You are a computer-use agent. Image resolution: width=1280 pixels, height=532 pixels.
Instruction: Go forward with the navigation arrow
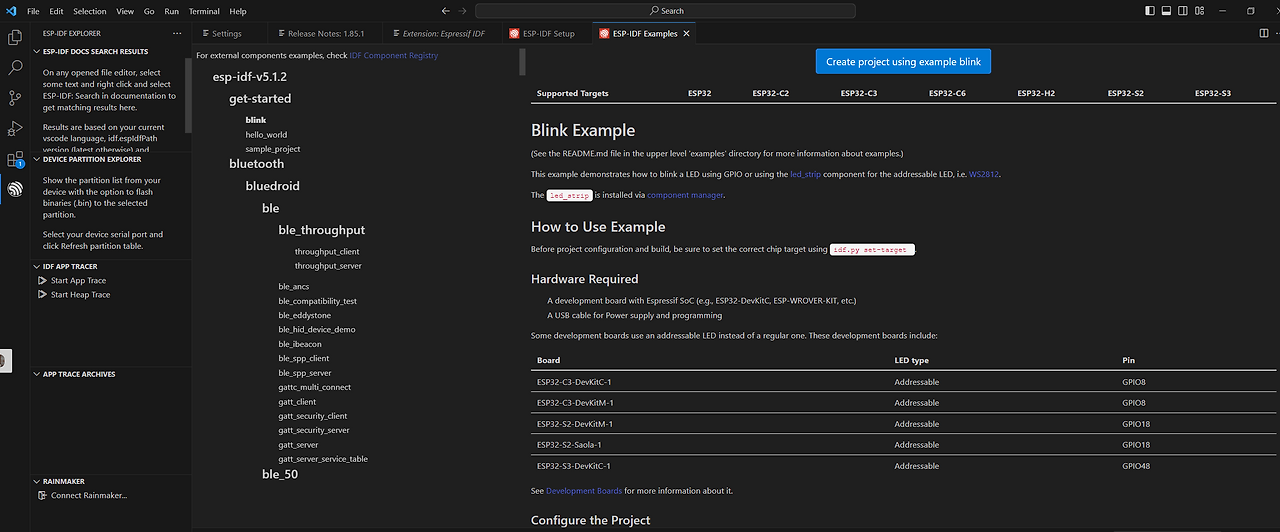463,11
